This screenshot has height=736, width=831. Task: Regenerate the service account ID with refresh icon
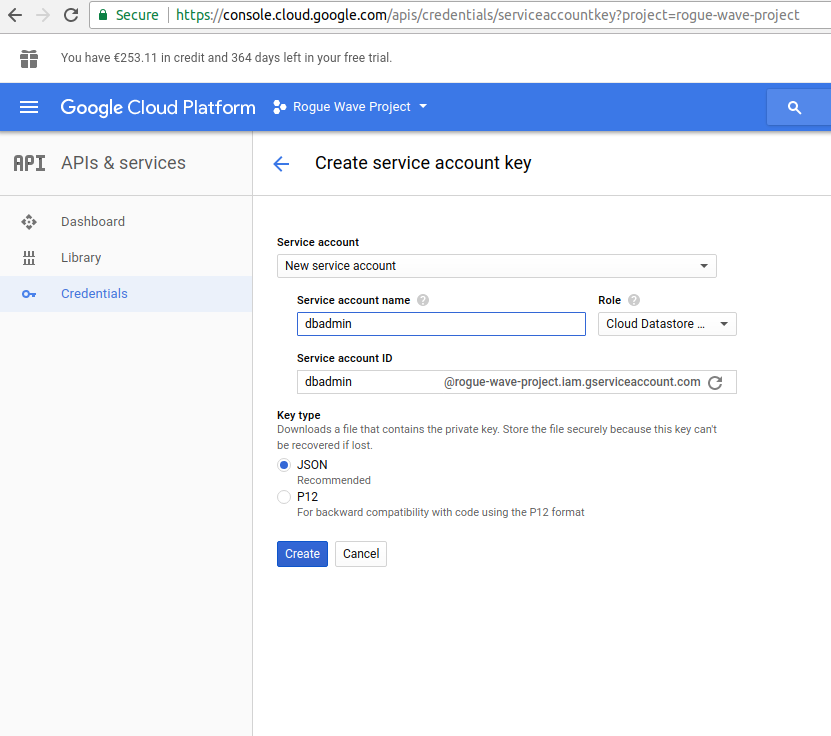pos(715,382)
